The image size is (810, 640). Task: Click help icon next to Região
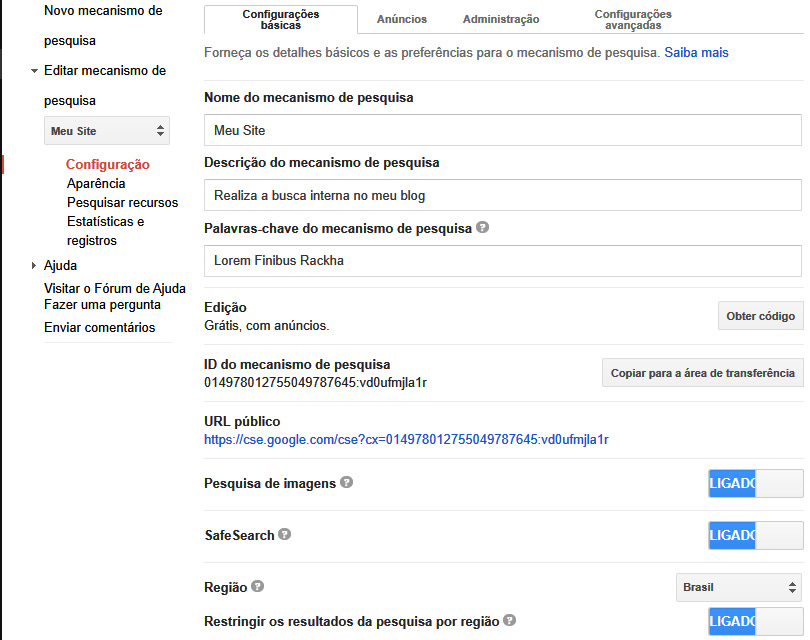pos(258,586)
